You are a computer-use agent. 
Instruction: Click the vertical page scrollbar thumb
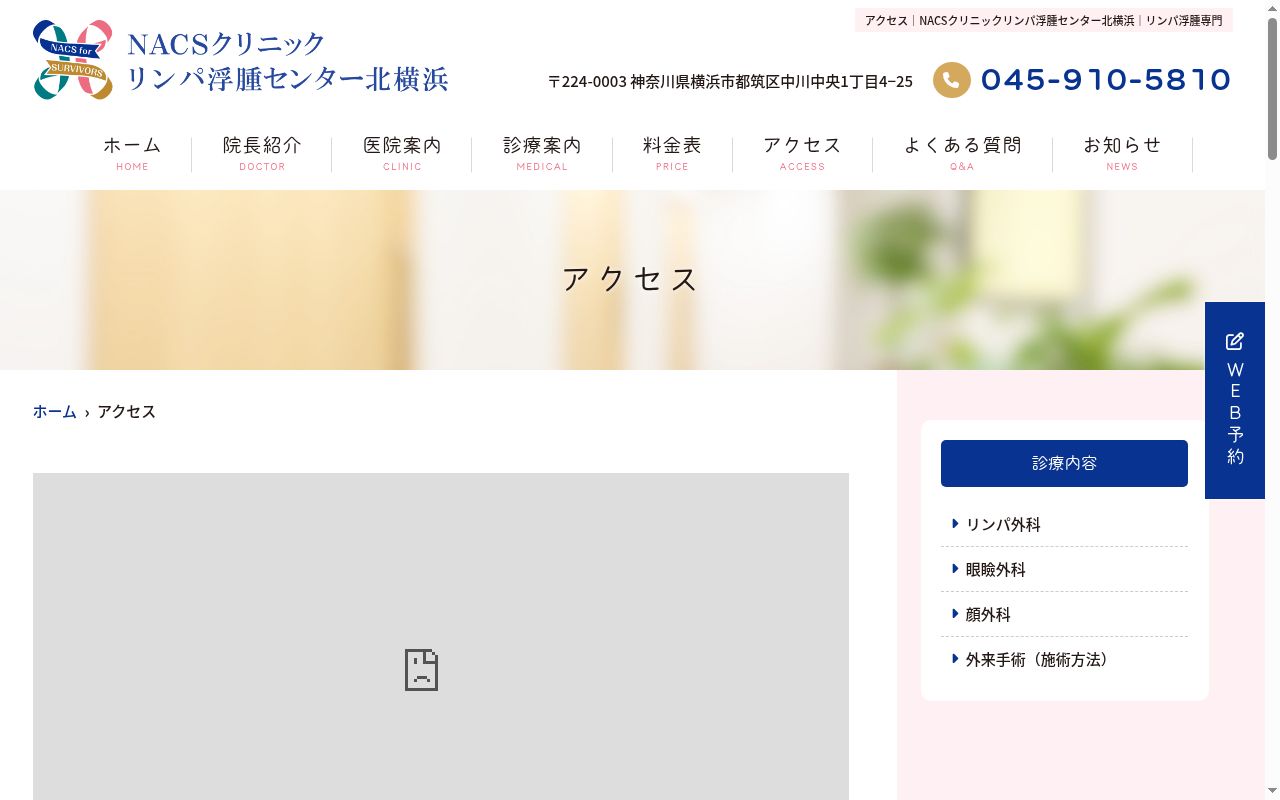(1272, 88)
